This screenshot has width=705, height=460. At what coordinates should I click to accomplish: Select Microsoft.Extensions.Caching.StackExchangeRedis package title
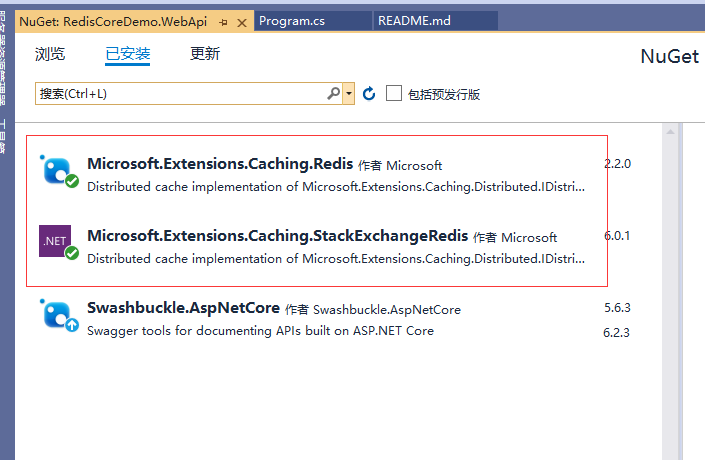coord(277,236)
